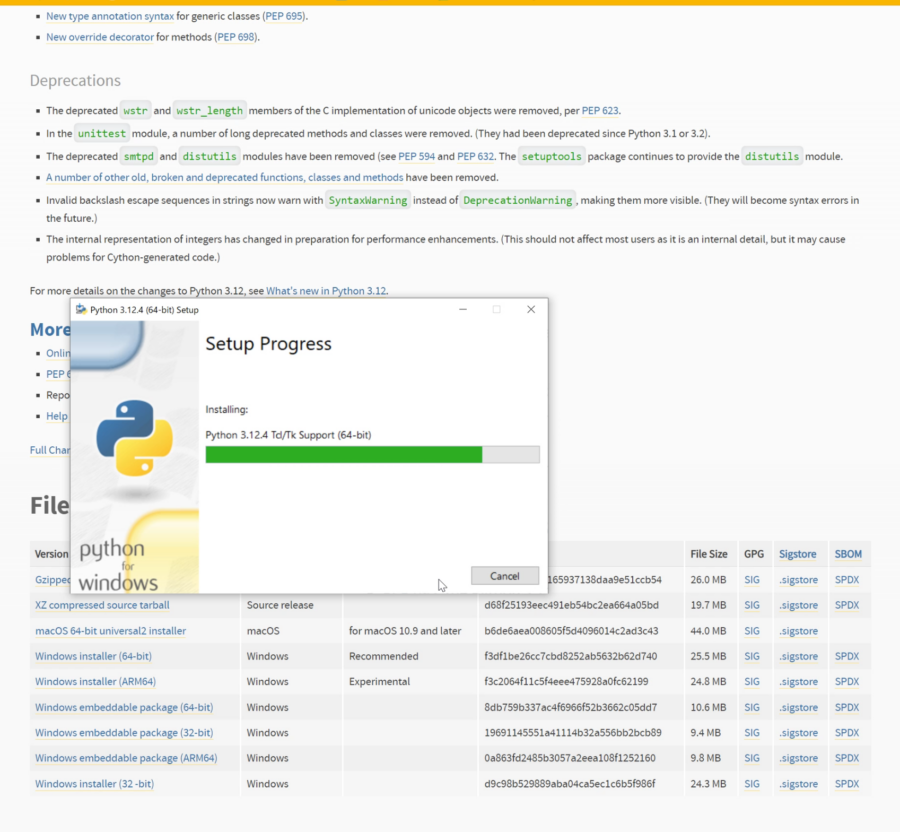Open SPDX in the 26.0 MB row
Viewport: 900px width, 832px height.
point(847,580)
